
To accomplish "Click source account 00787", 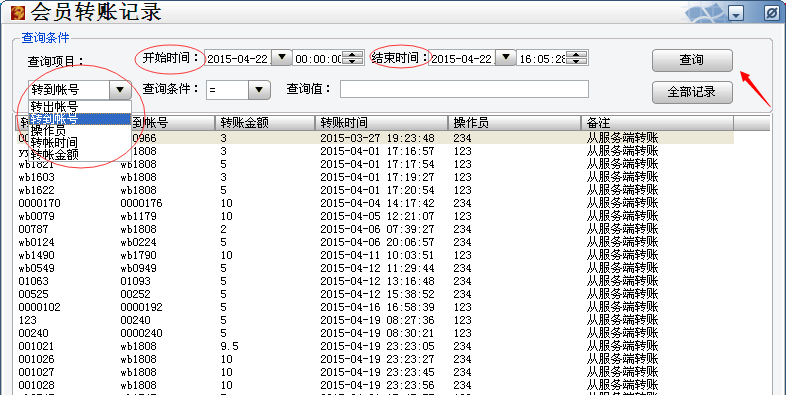I will (x=34, y=229).
